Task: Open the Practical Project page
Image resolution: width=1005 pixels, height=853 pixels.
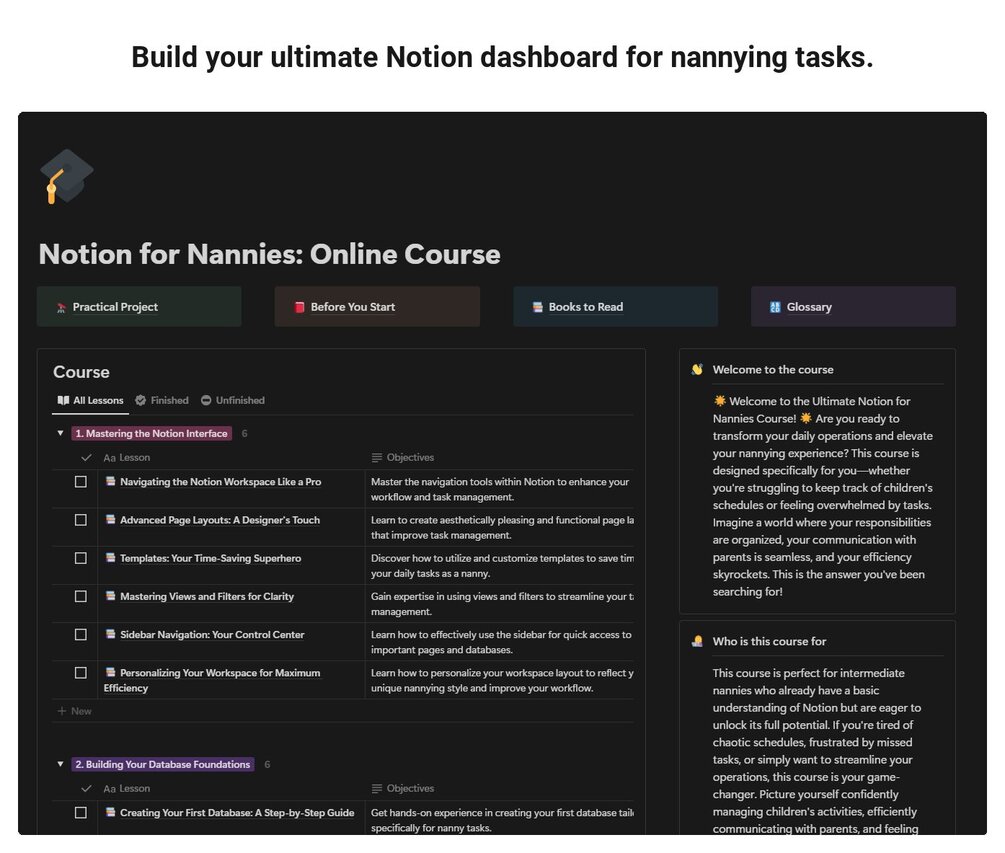Action: click(x=139, y=307)
